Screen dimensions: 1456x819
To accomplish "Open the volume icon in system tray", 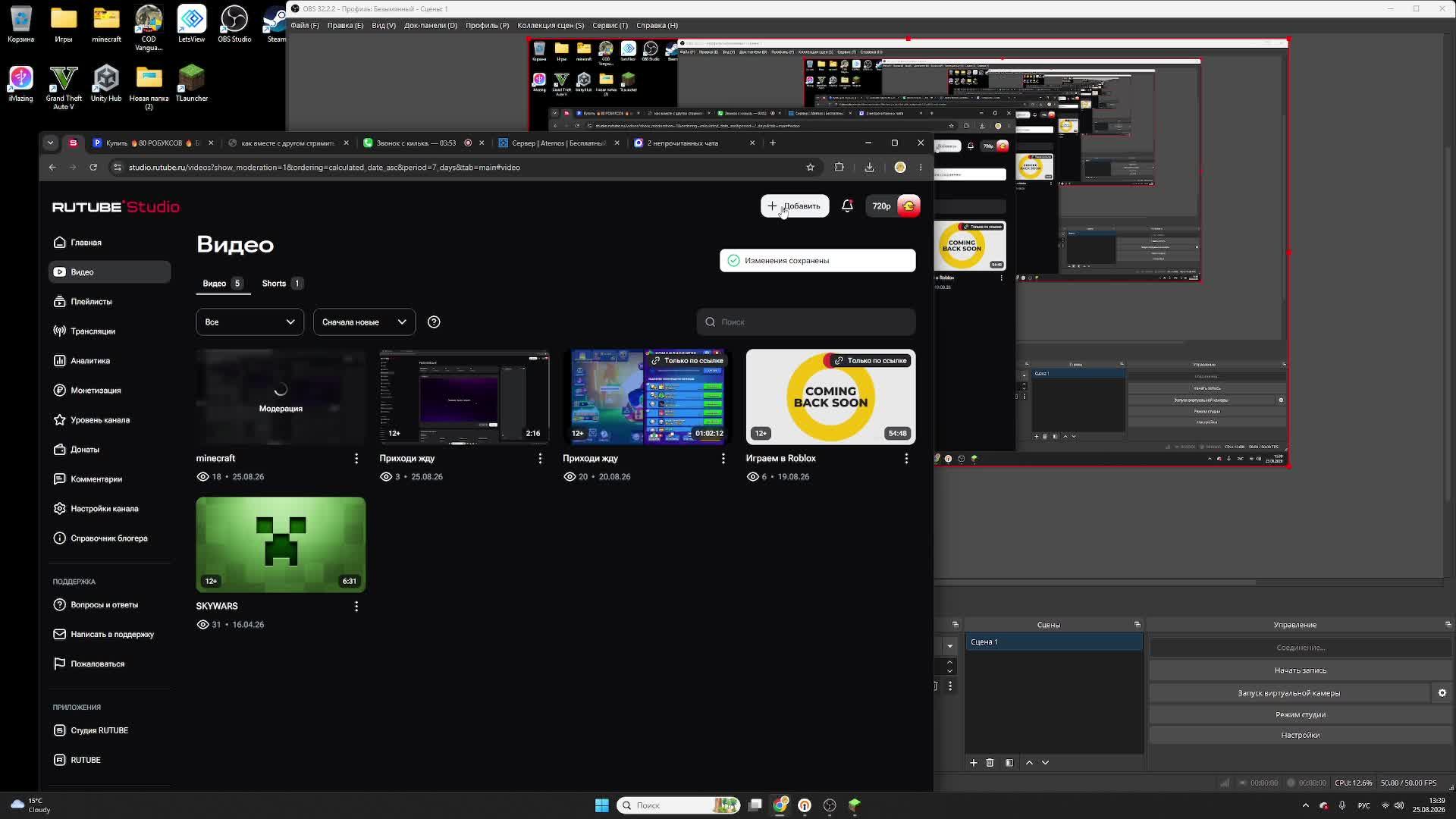I will point(1399,805).
